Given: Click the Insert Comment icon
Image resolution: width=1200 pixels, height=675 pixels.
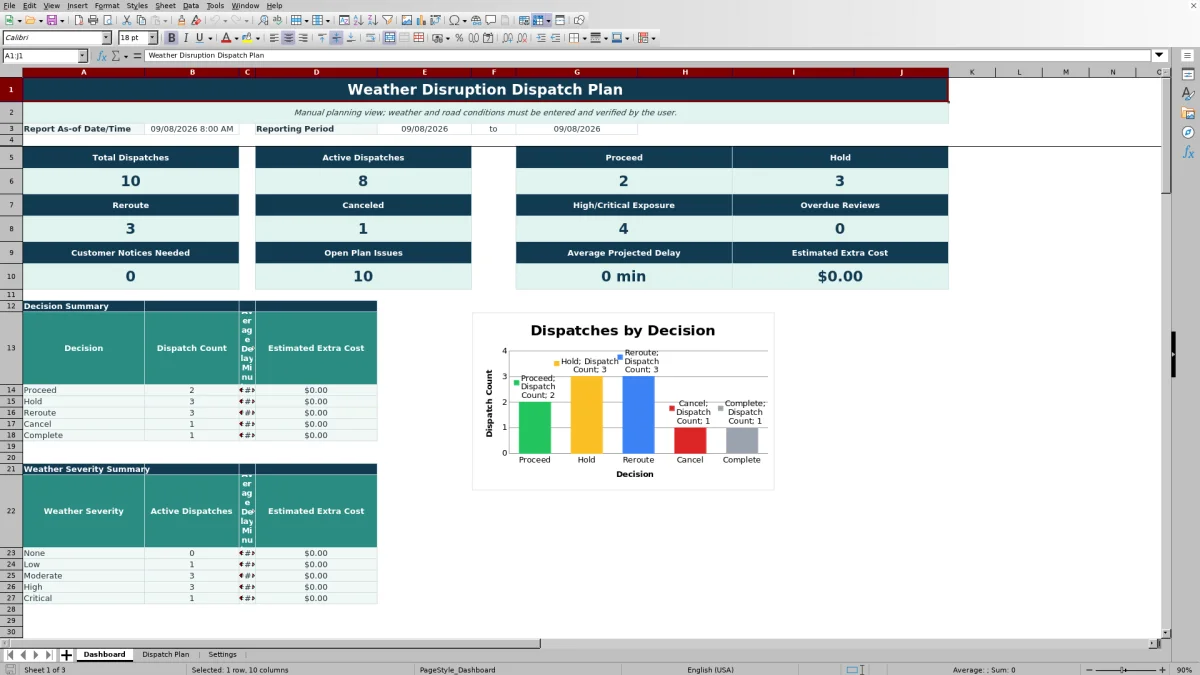Looking at the screenshot, I should point(490,20).
